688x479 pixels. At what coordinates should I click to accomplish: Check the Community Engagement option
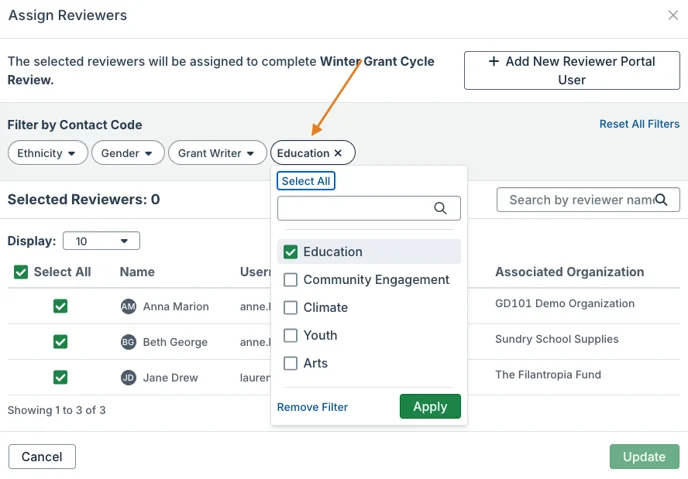point(290,279)
